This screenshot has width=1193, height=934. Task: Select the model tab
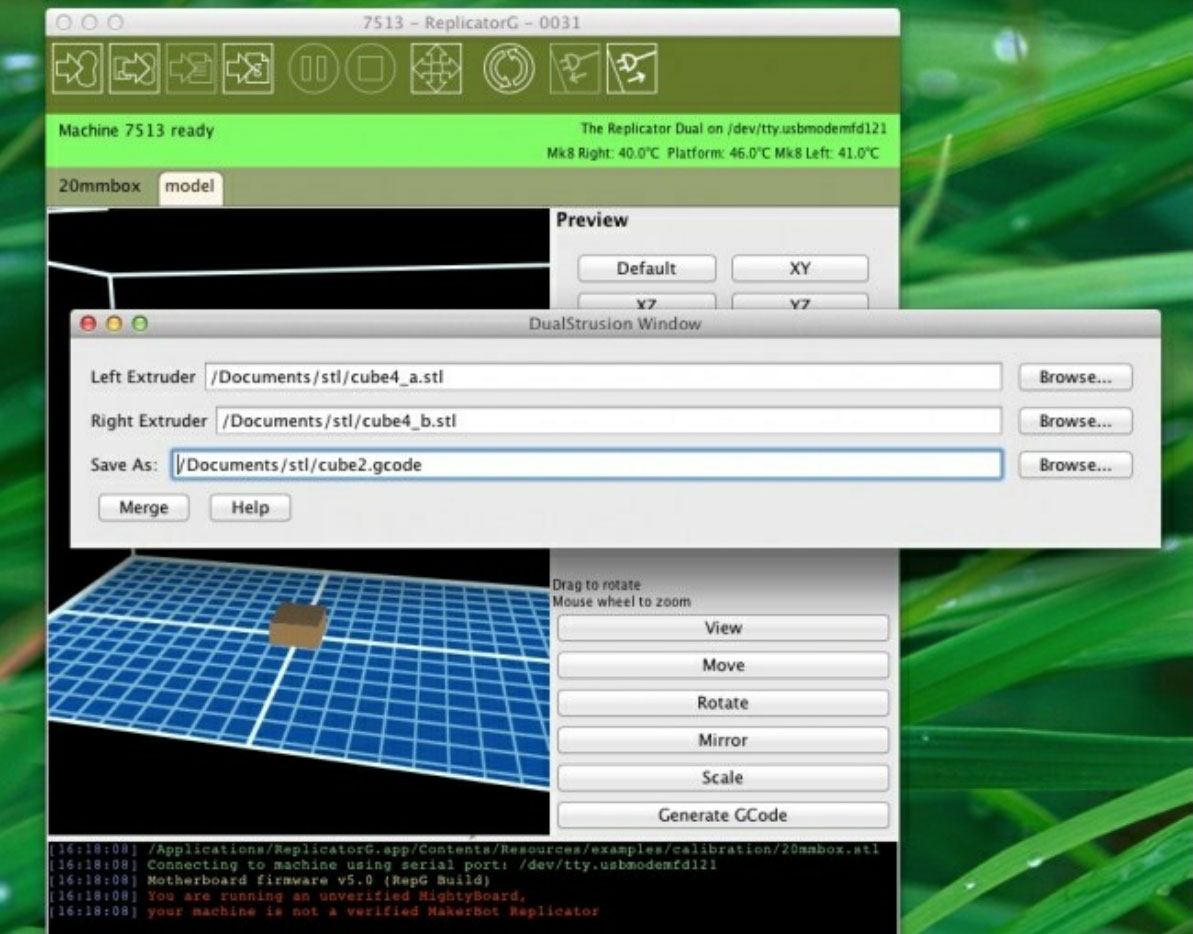190,186
